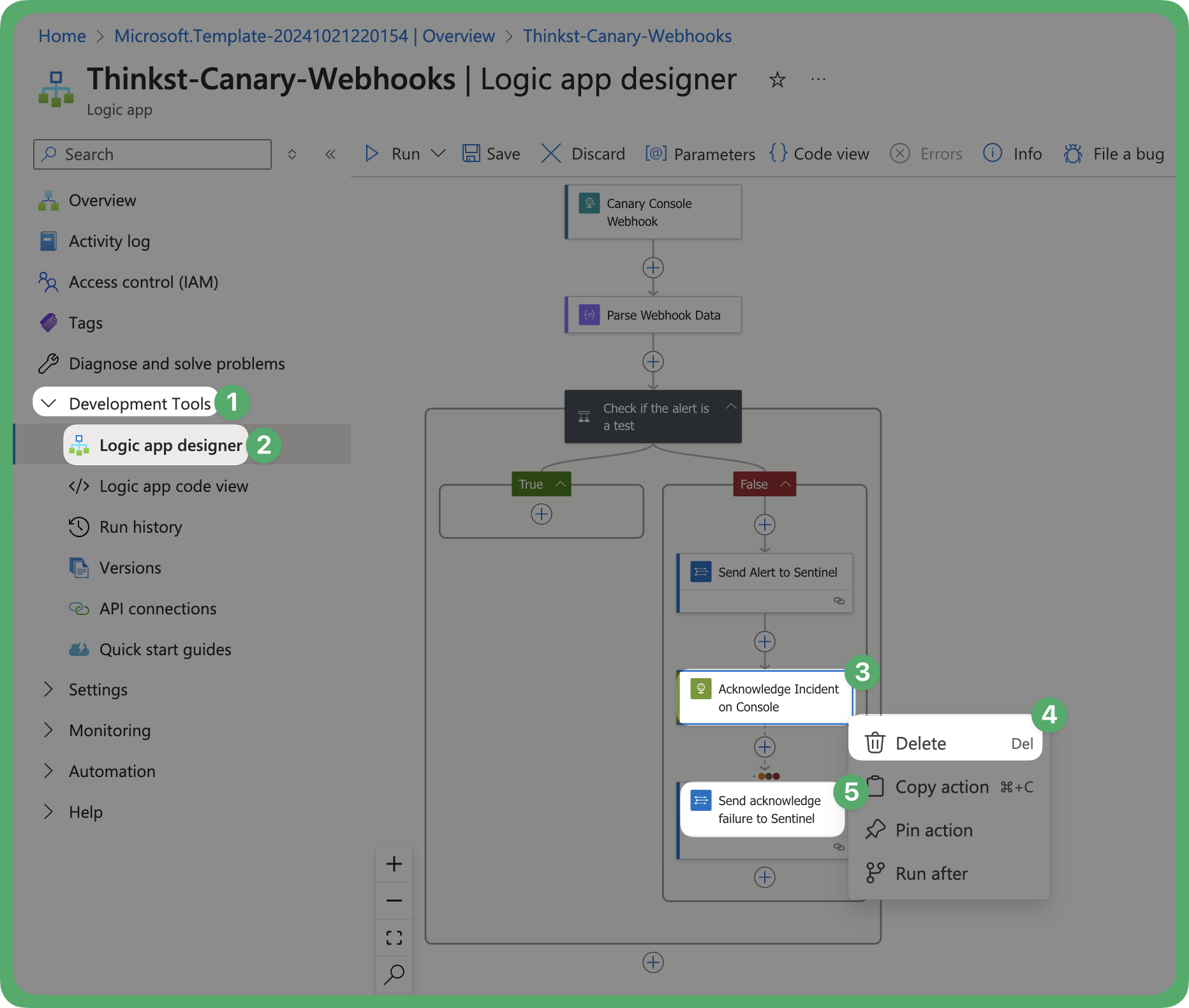
Task: Select Acknowledge Incident on Console action
Action: point(765,697)
